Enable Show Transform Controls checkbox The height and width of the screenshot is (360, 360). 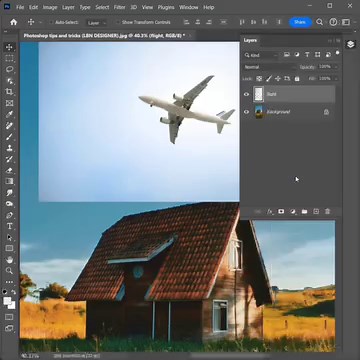118,23
